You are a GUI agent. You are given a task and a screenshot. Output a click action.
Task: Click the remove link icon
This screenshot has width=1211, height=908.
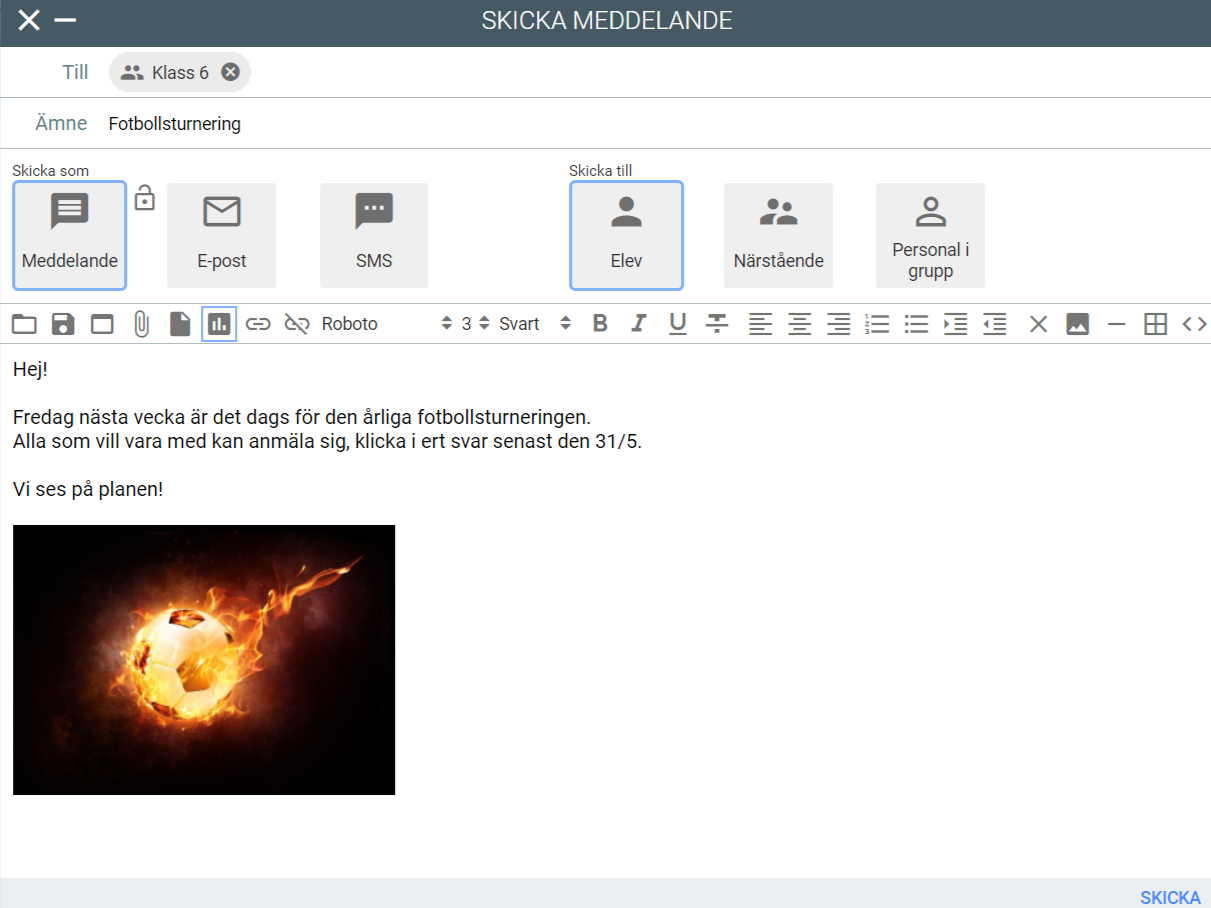point(297,324)
